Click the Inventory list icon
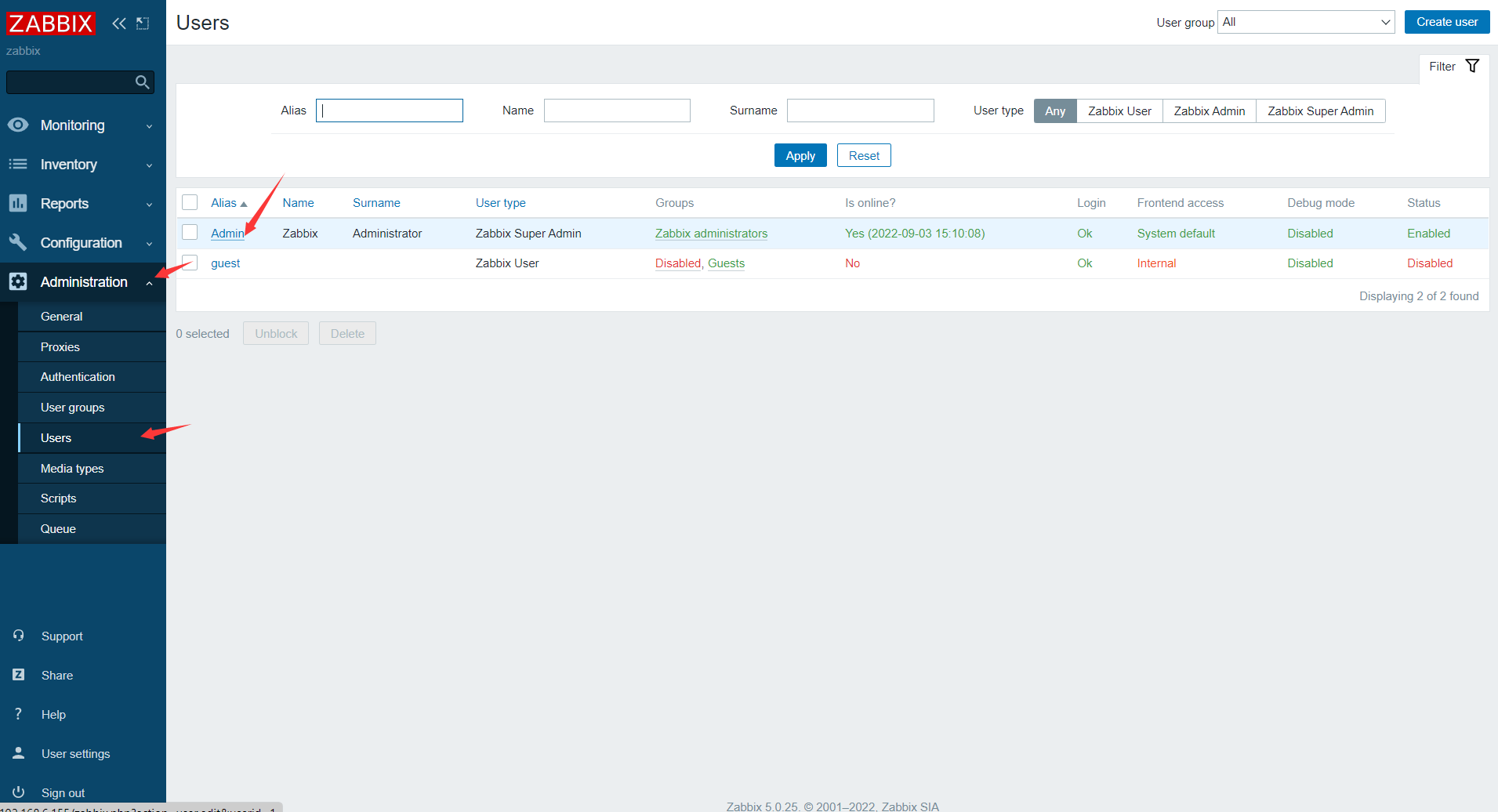This screenshot has width=1498, height=812. click(18, 164)
